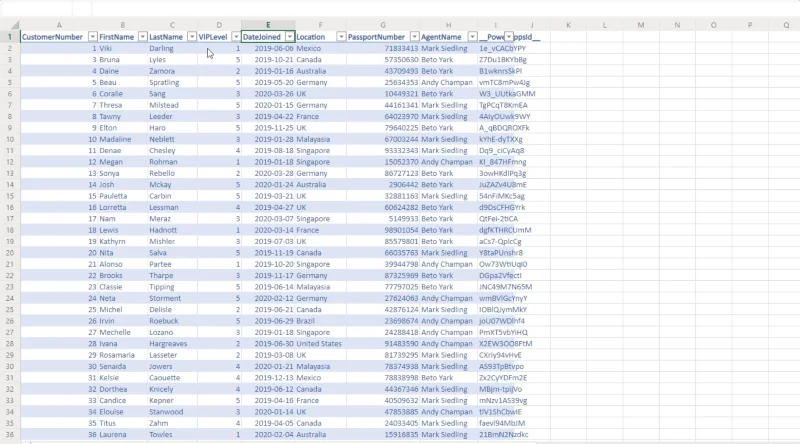The height and width of the screenshot is (444, 800).
Task: Open the LastName filter dropdown
Action: 192,37
